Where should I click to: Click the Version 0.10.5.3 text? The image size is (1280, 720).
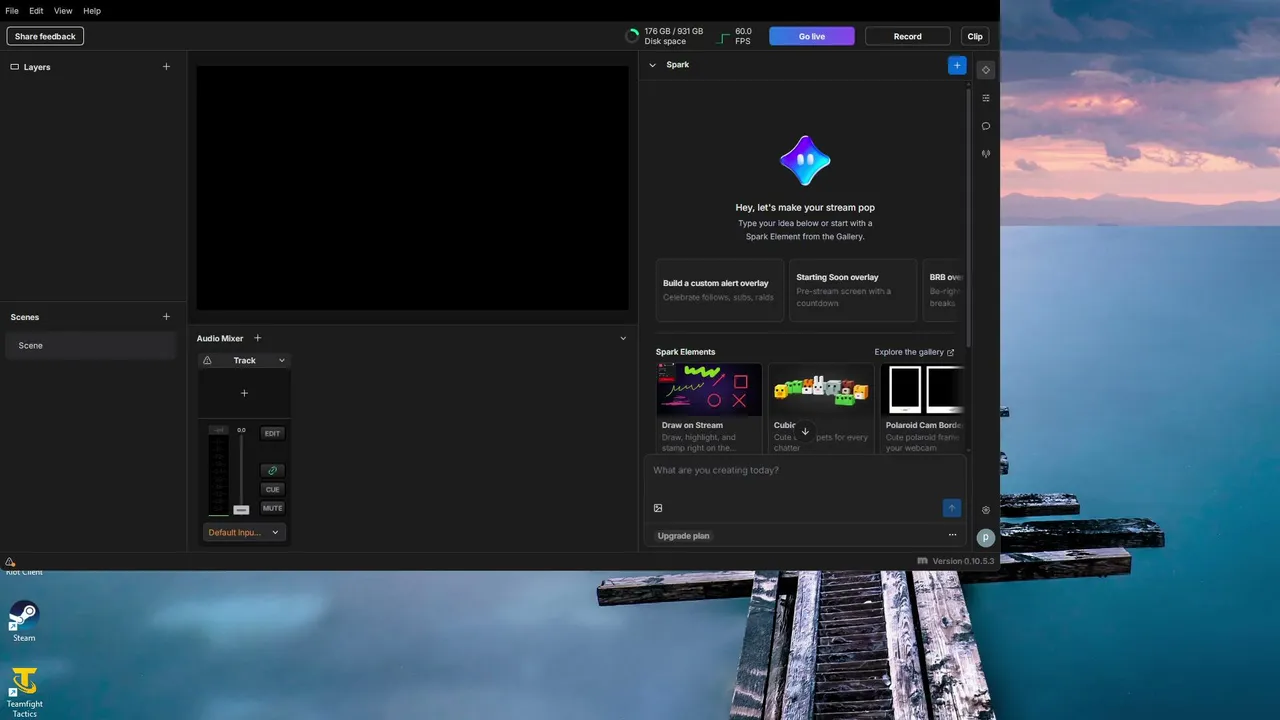point(964,562)
